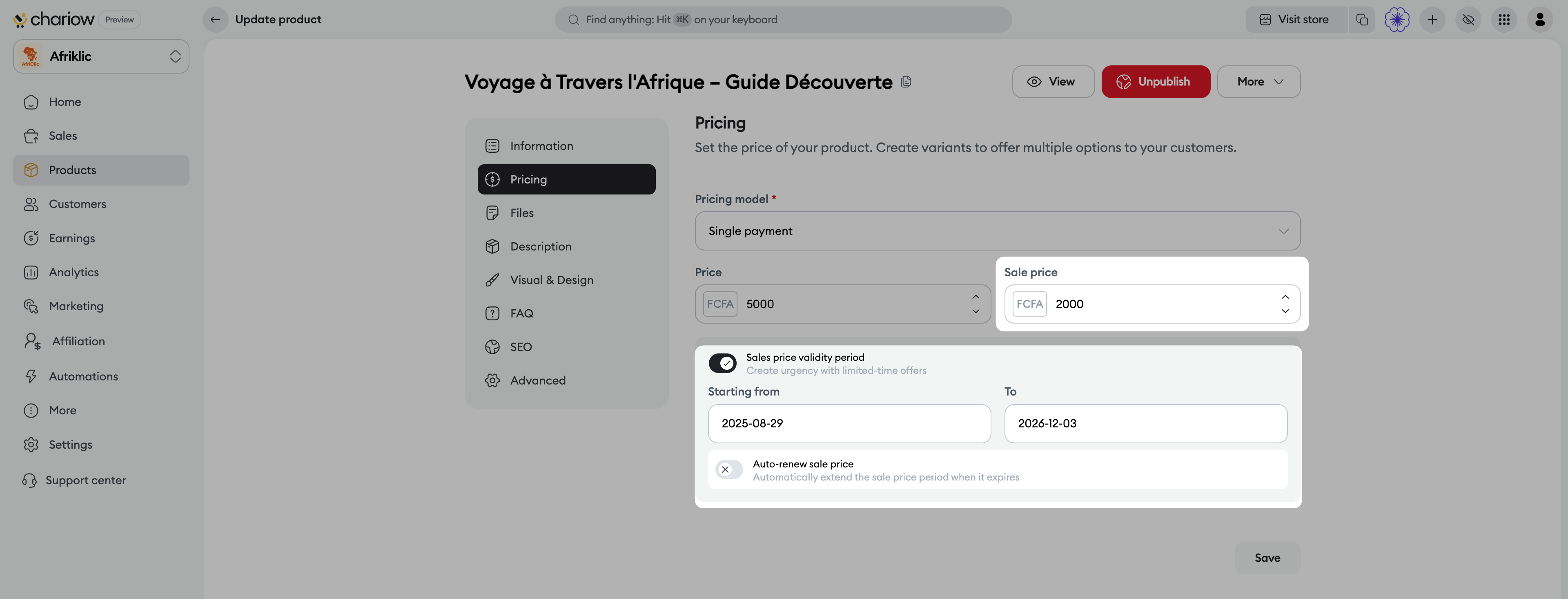1568x599 pixels.
Task: Click the Products box icon
Action: coord(31,170)
